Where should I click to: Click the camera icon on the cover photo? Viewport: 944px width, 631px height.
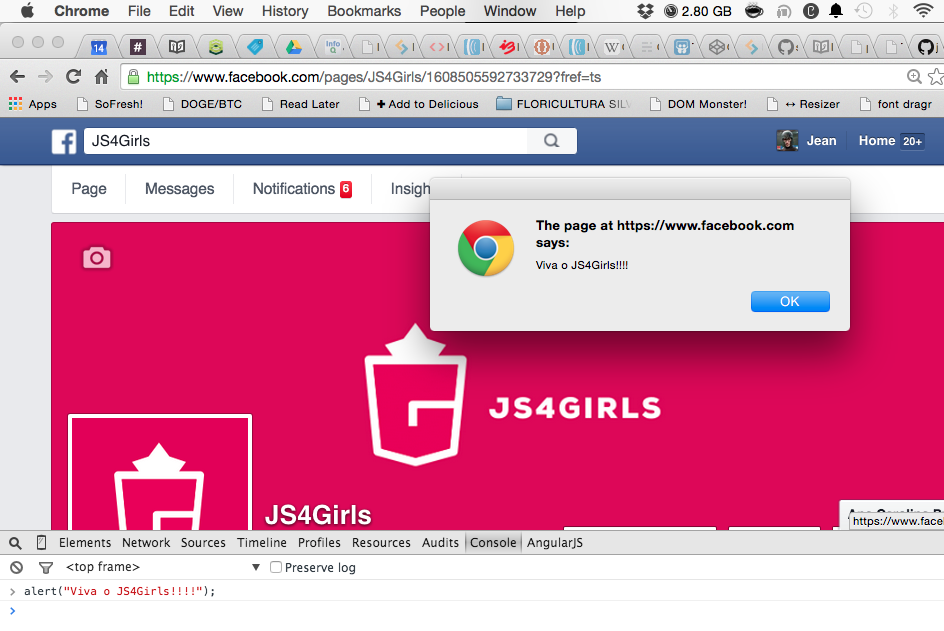pyautogui.click(x=96, y=258)
